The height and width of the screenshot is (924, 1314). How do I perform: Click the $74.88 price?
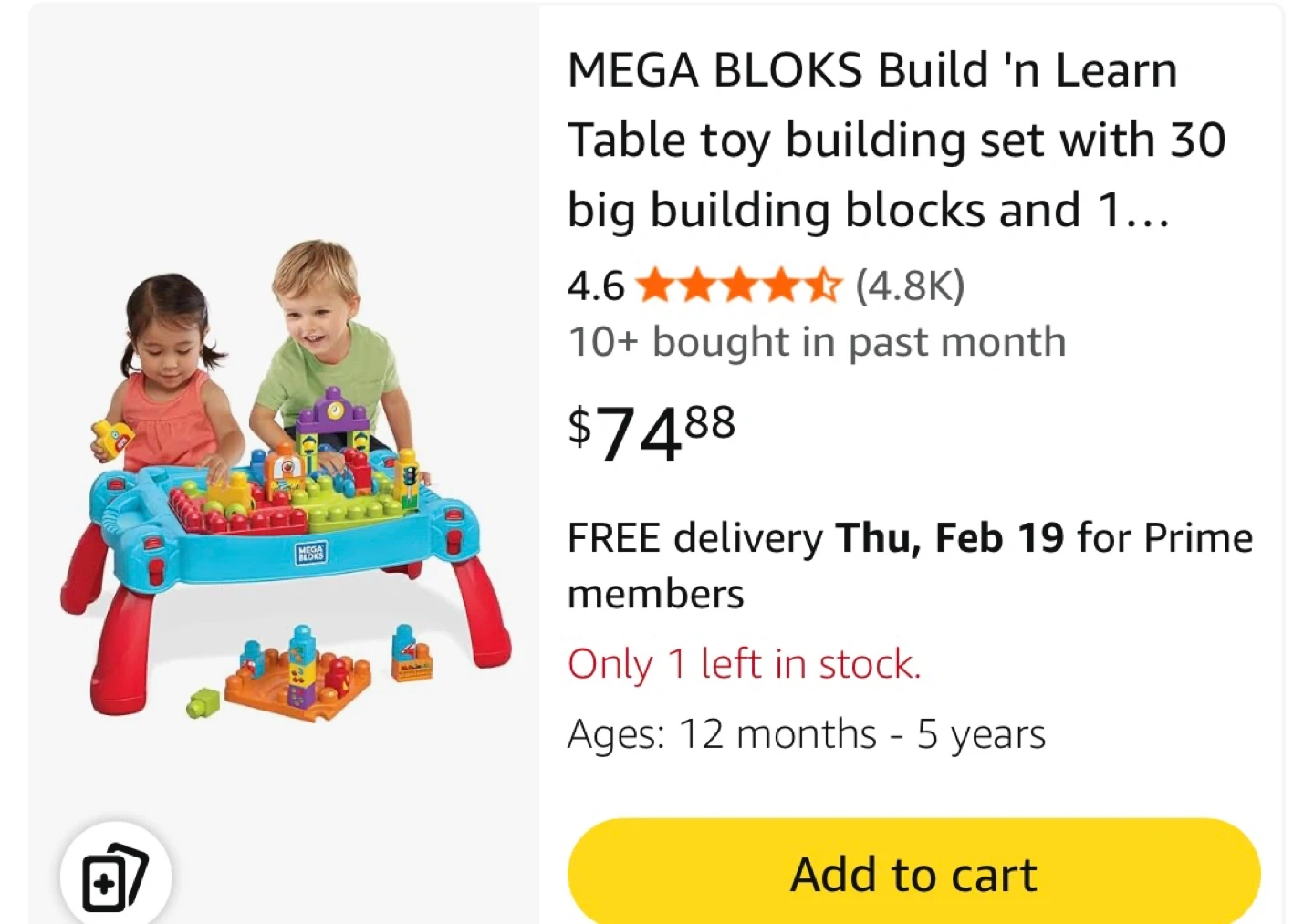[652, 431]
